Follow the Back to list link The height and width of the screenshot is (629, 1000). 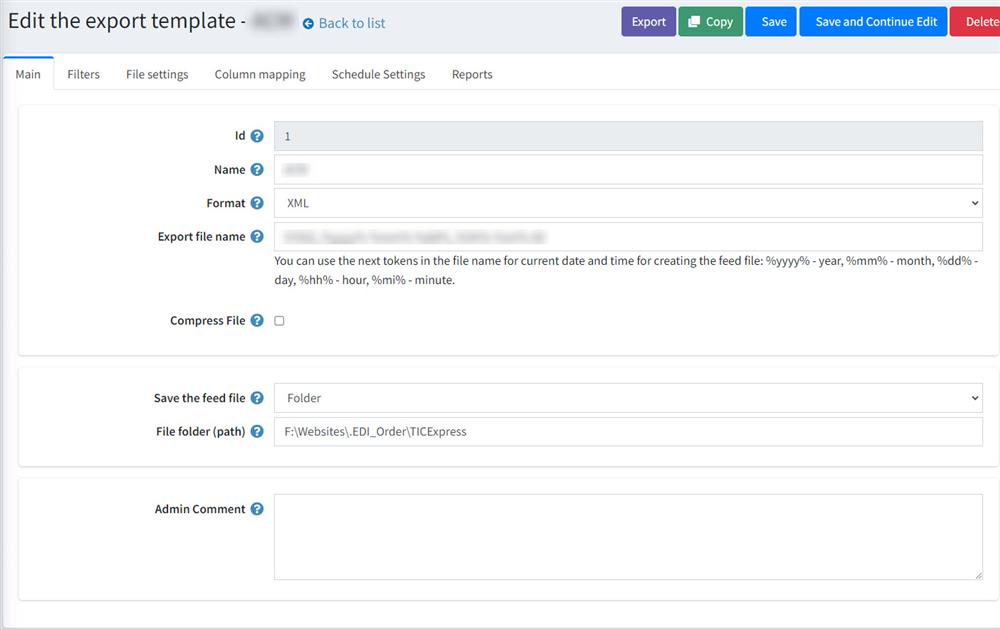[x=352, y=24]
